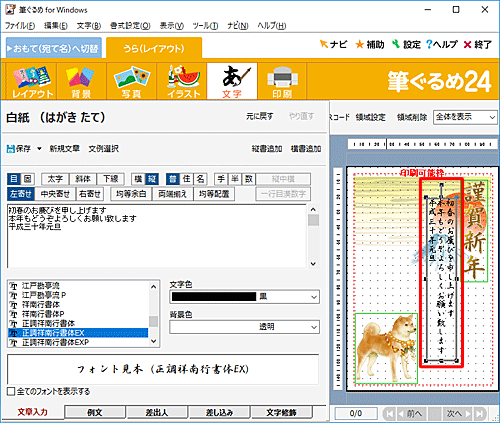Image resolution: width=500 pixels, height=423 pixels.
Task: Open the 背景 (Background) toolbar icon
Action: pos(81,82)
